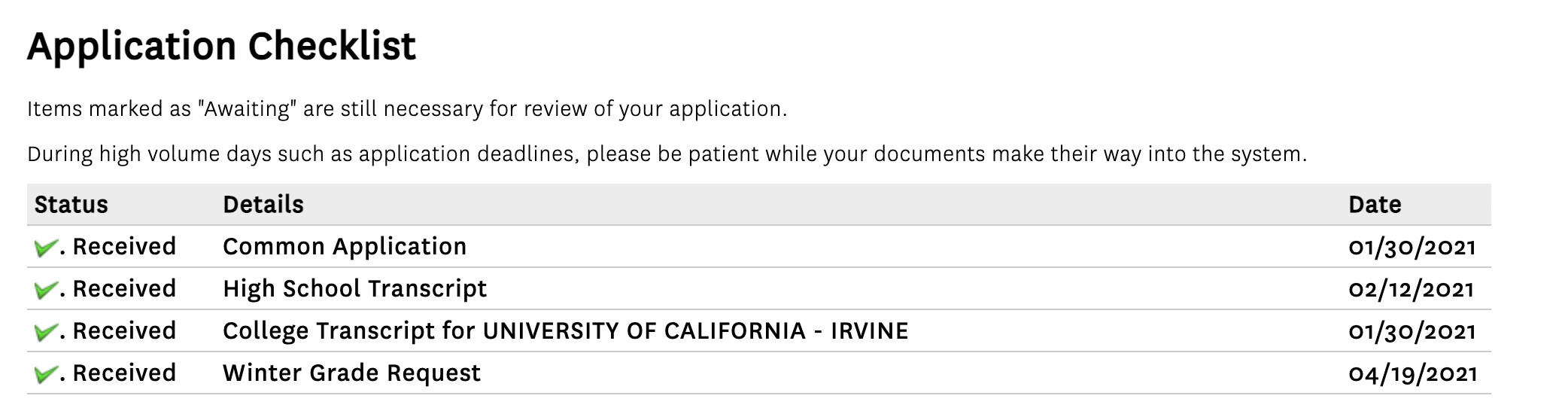
Task: Select the High School Transcript item
Action: pyautogui.click(x=354, y=289)
